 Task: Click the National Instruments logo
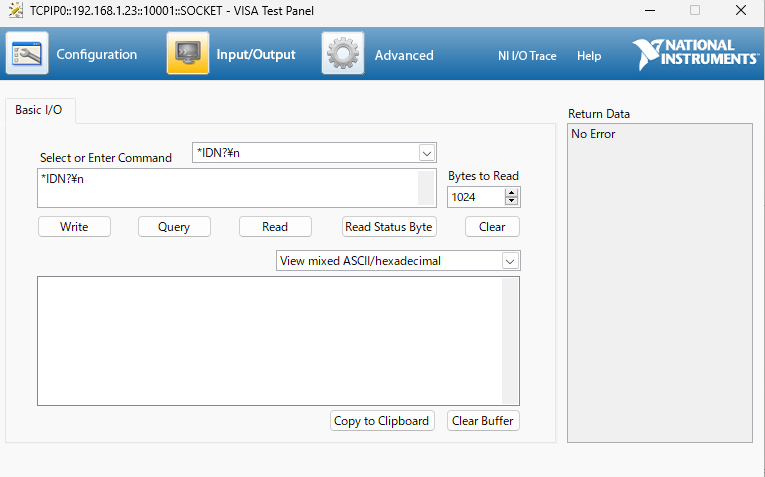click(x=695, y=54)
